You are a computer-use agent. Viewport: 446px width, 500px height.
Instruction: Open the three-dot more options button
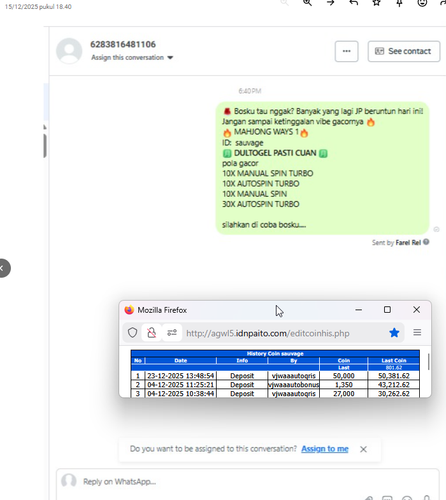(x=347, y=51)
